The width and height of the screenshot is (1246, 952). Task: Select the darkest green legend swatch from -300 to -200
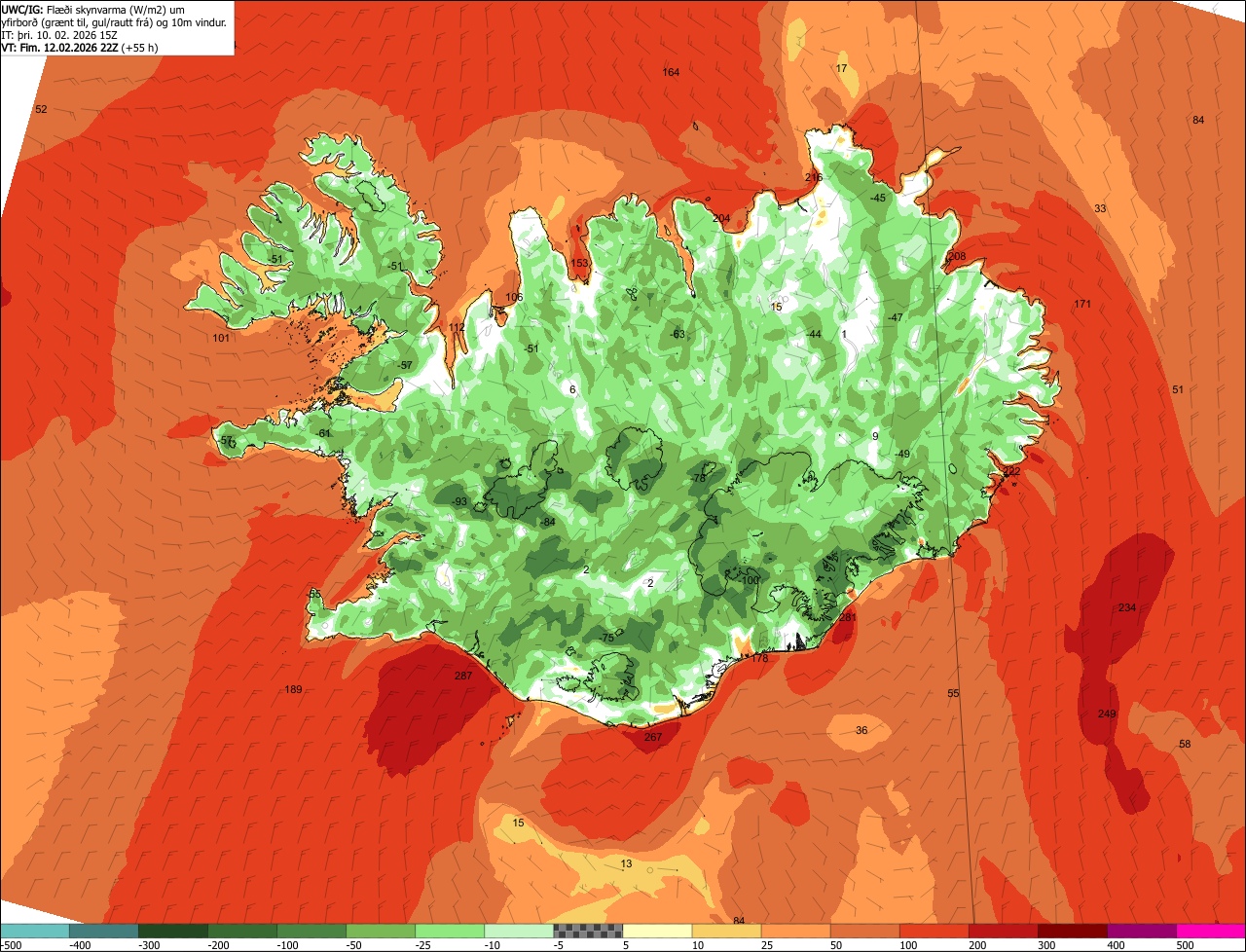click(x=173, y=931)
